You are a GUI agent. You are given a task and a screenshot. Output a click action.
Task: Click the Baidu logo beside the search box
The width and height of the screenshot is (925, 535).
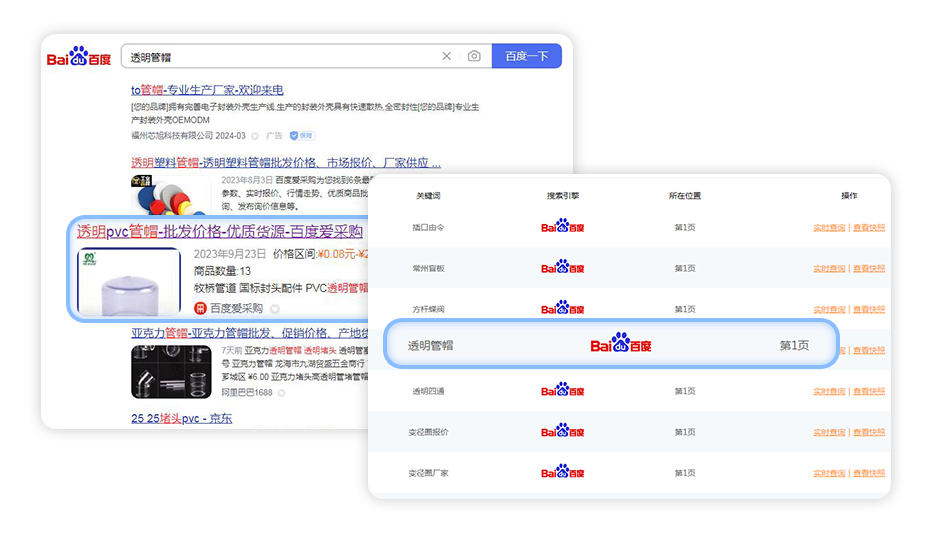tap(78, 57)
